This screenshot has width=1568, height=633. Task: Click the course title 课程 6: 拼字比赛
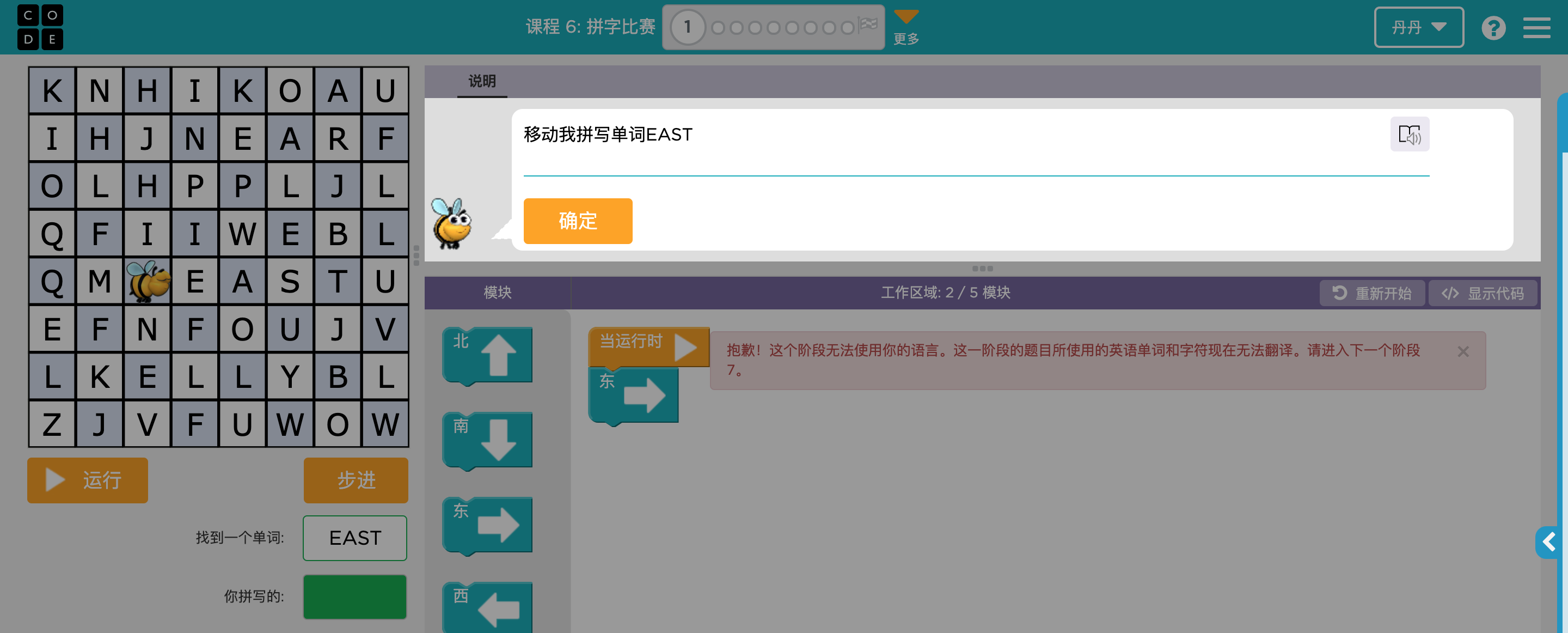coord(590,27)
